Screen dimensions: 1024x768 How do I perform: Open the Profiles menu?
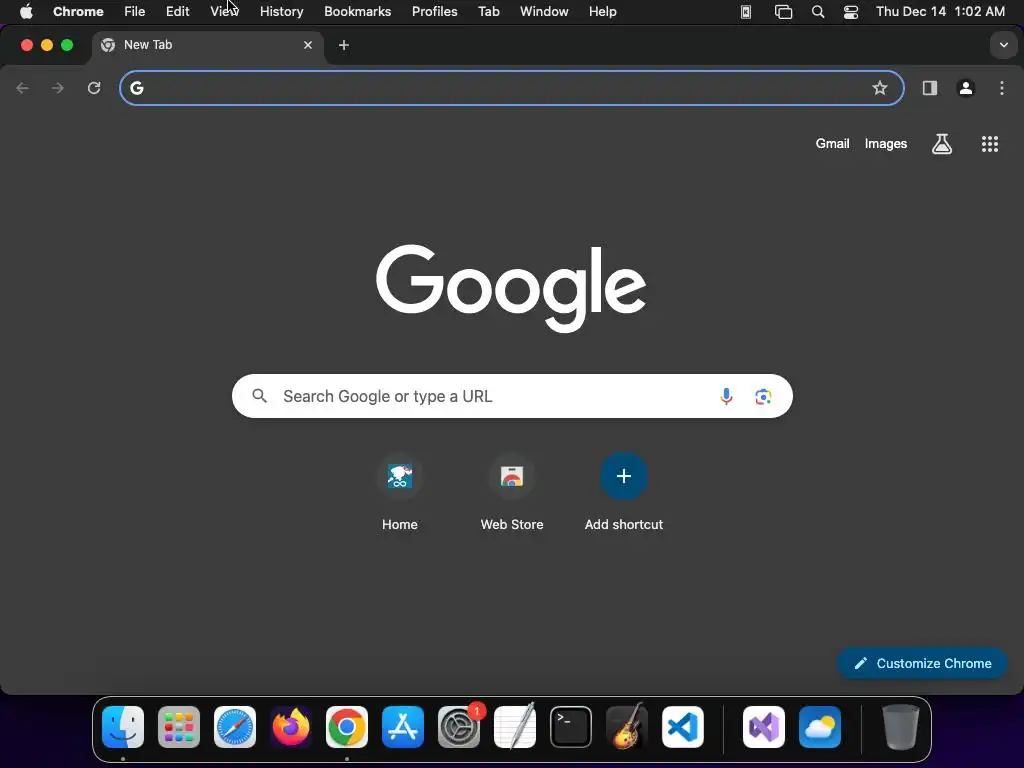pos(434,11)
